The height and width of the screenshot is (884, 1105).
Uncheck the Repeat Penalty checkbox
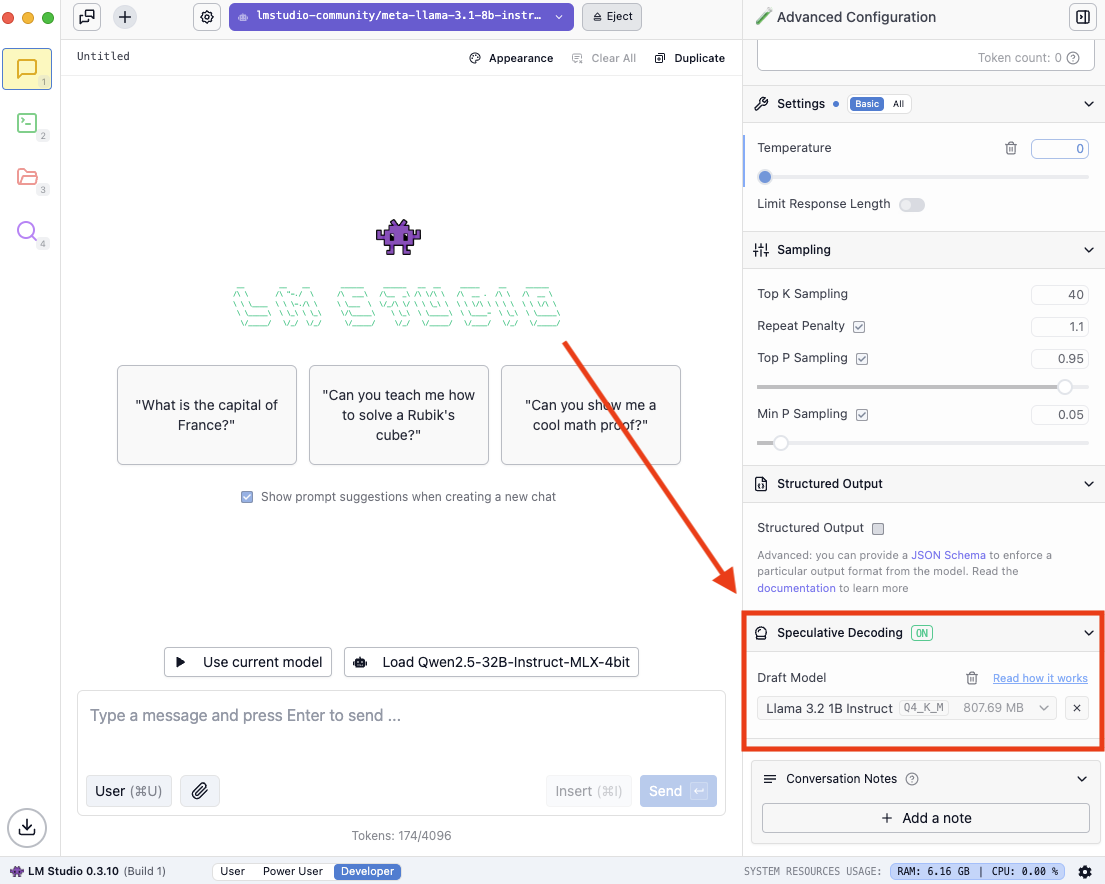coord(859,327)
